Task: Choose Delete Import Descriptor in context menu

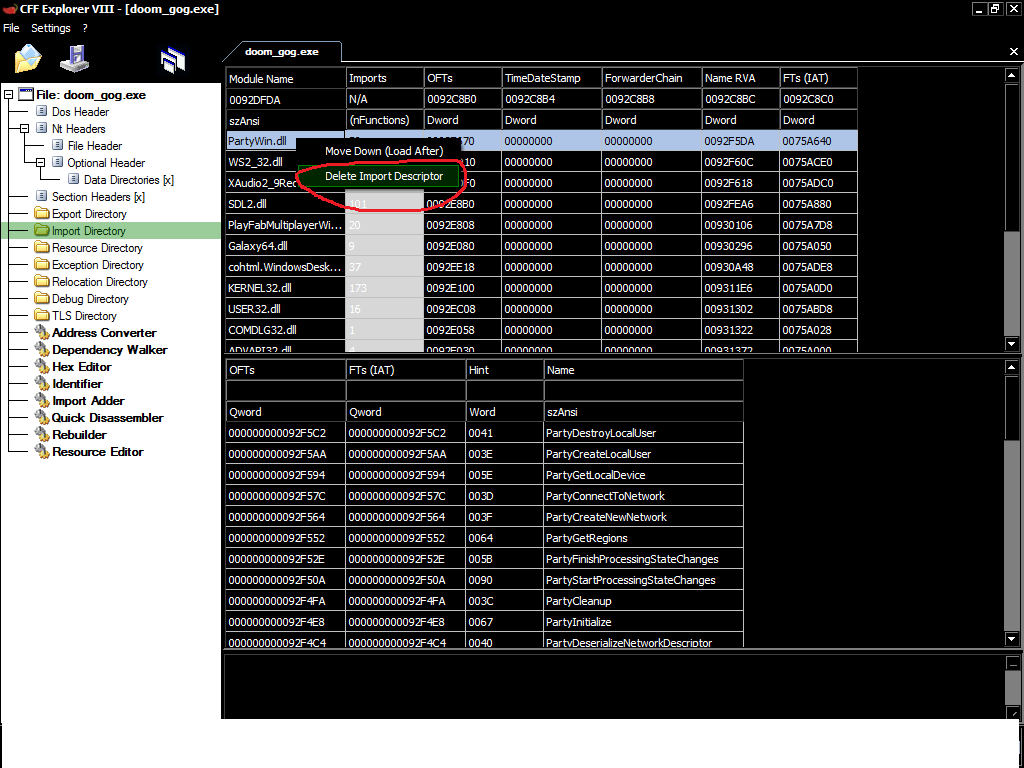Action: [x=384, y=176]
